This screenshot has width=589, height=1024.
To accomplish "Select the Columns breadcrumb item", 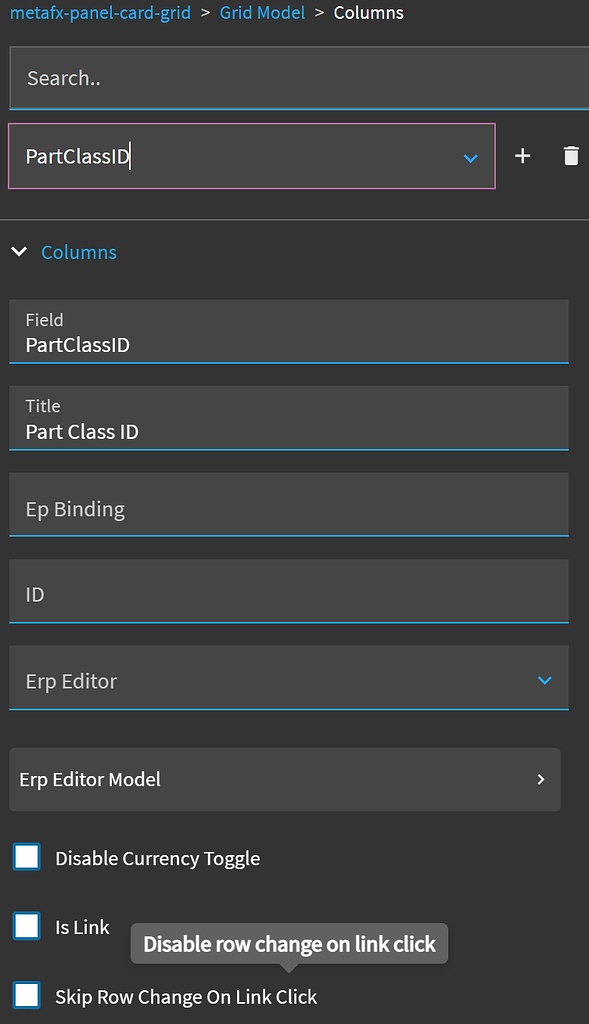I will tap(368, 12).
